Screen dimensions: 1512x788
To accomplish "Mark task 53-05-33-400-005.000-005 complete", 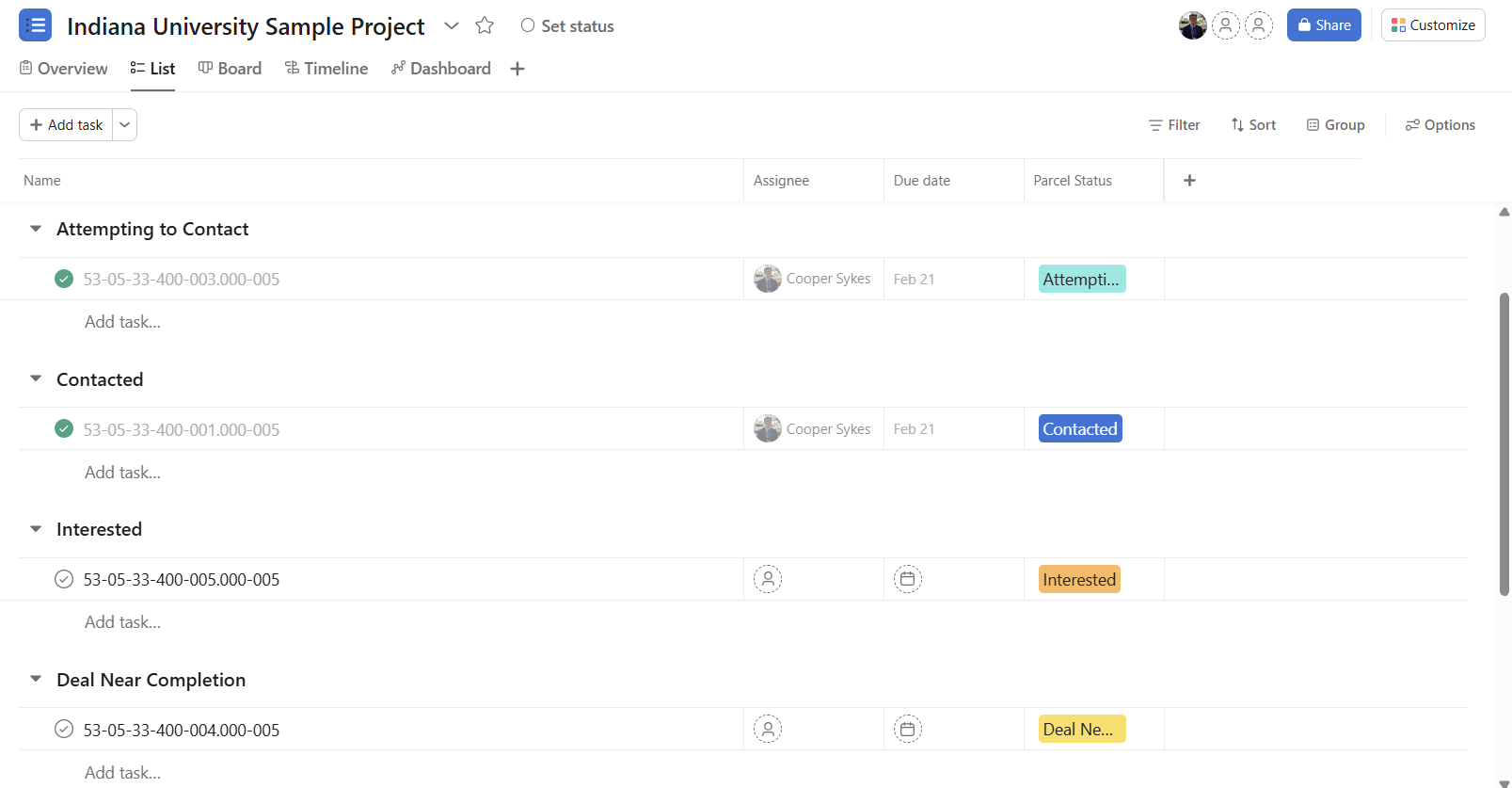I will tap(64, 579).
